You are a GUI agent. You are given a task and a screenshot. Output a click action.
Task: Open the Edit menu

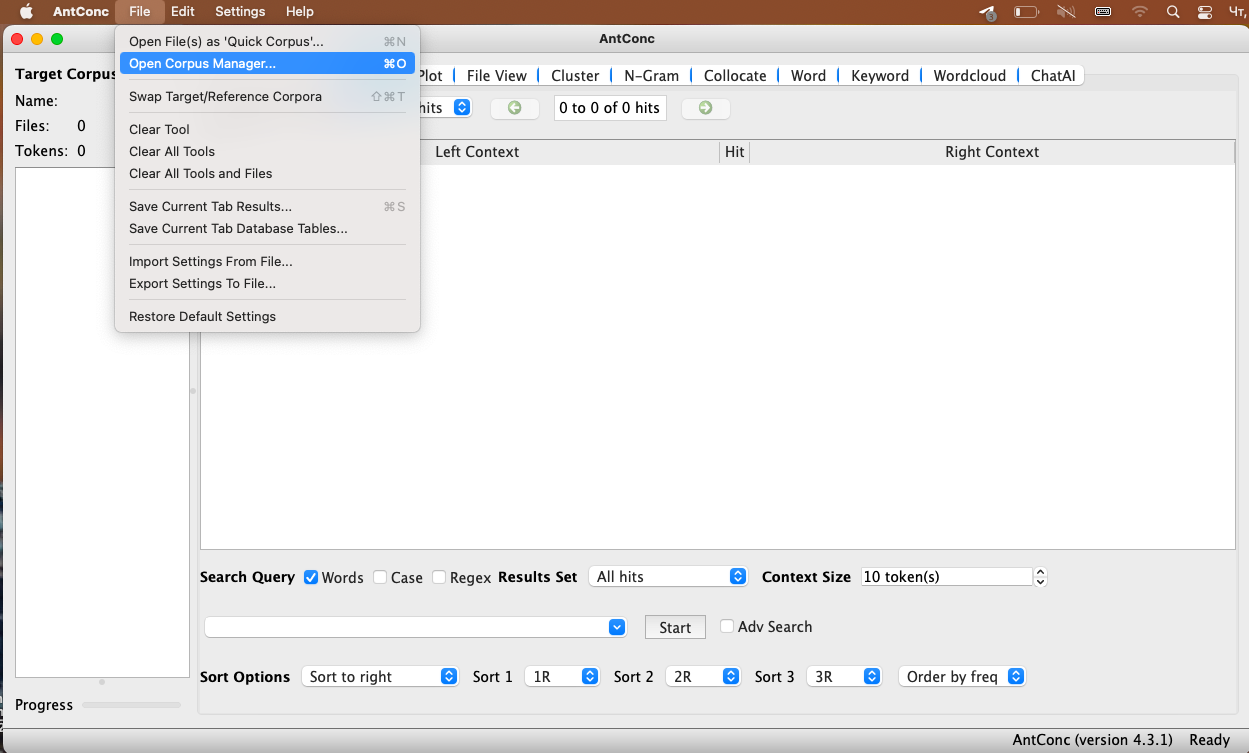182,12
